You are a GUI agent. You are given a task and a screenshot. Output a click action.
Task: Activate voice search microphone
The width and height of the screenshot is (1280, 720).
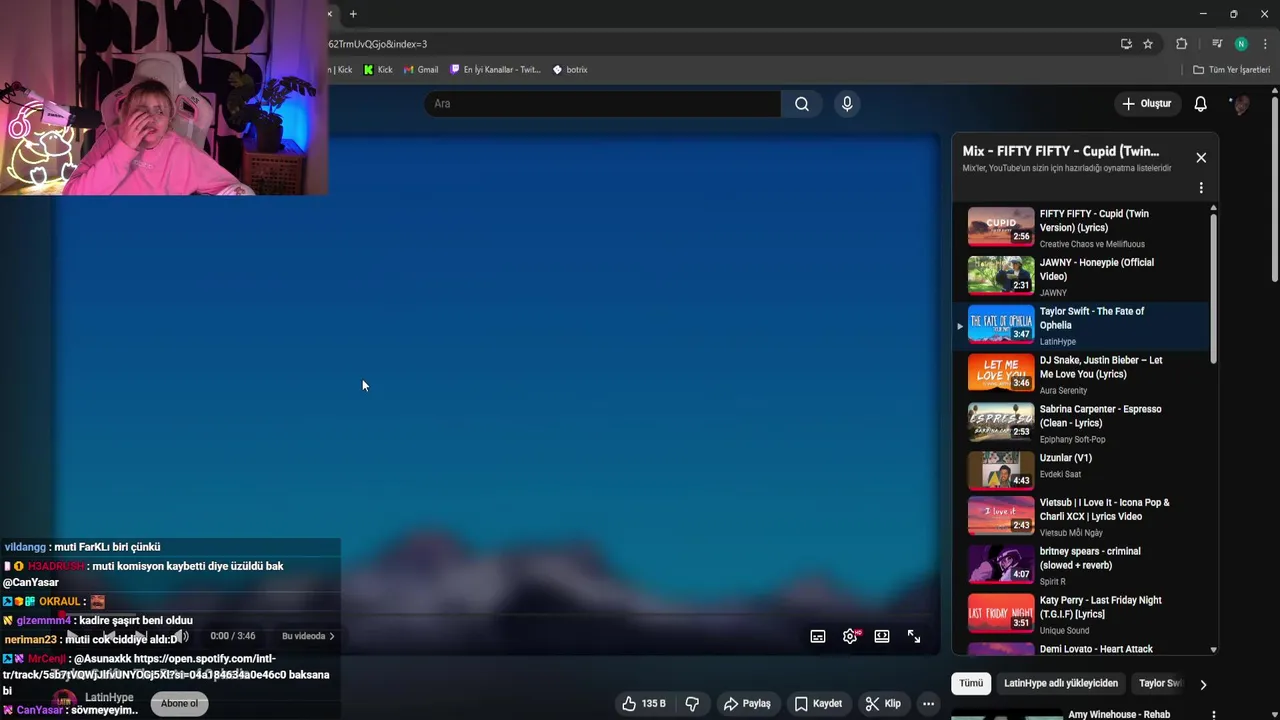coord(847,104)
